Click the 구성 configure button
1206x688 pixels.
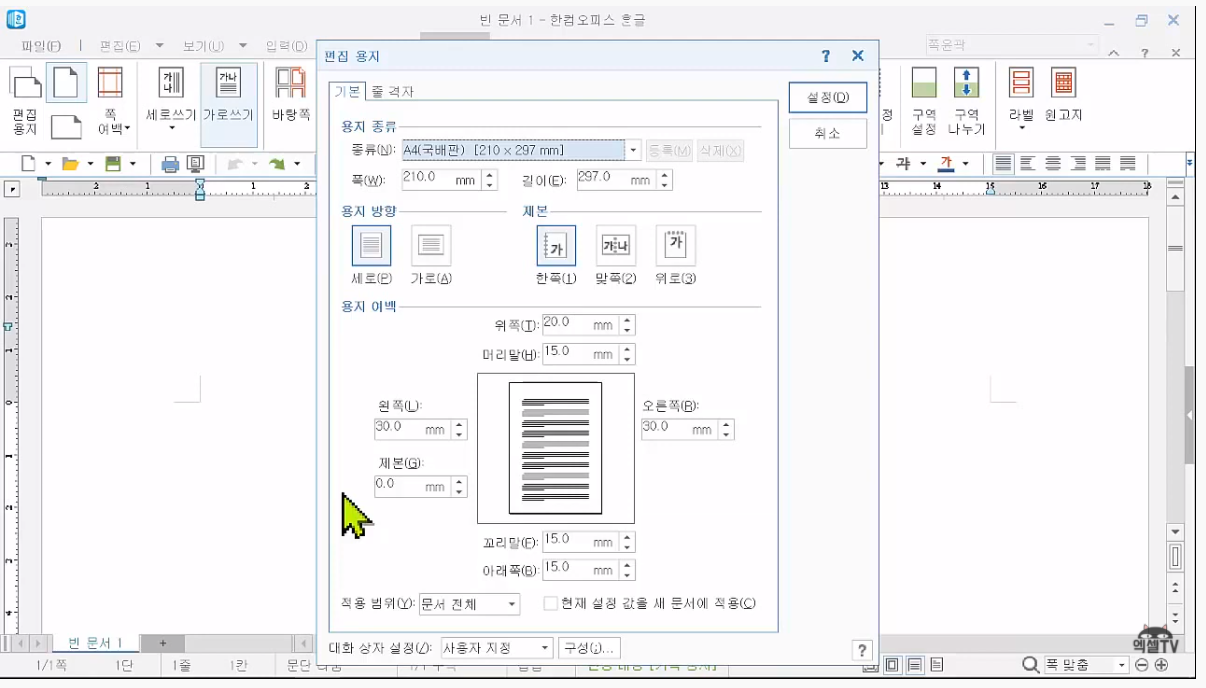pos(589,648)
